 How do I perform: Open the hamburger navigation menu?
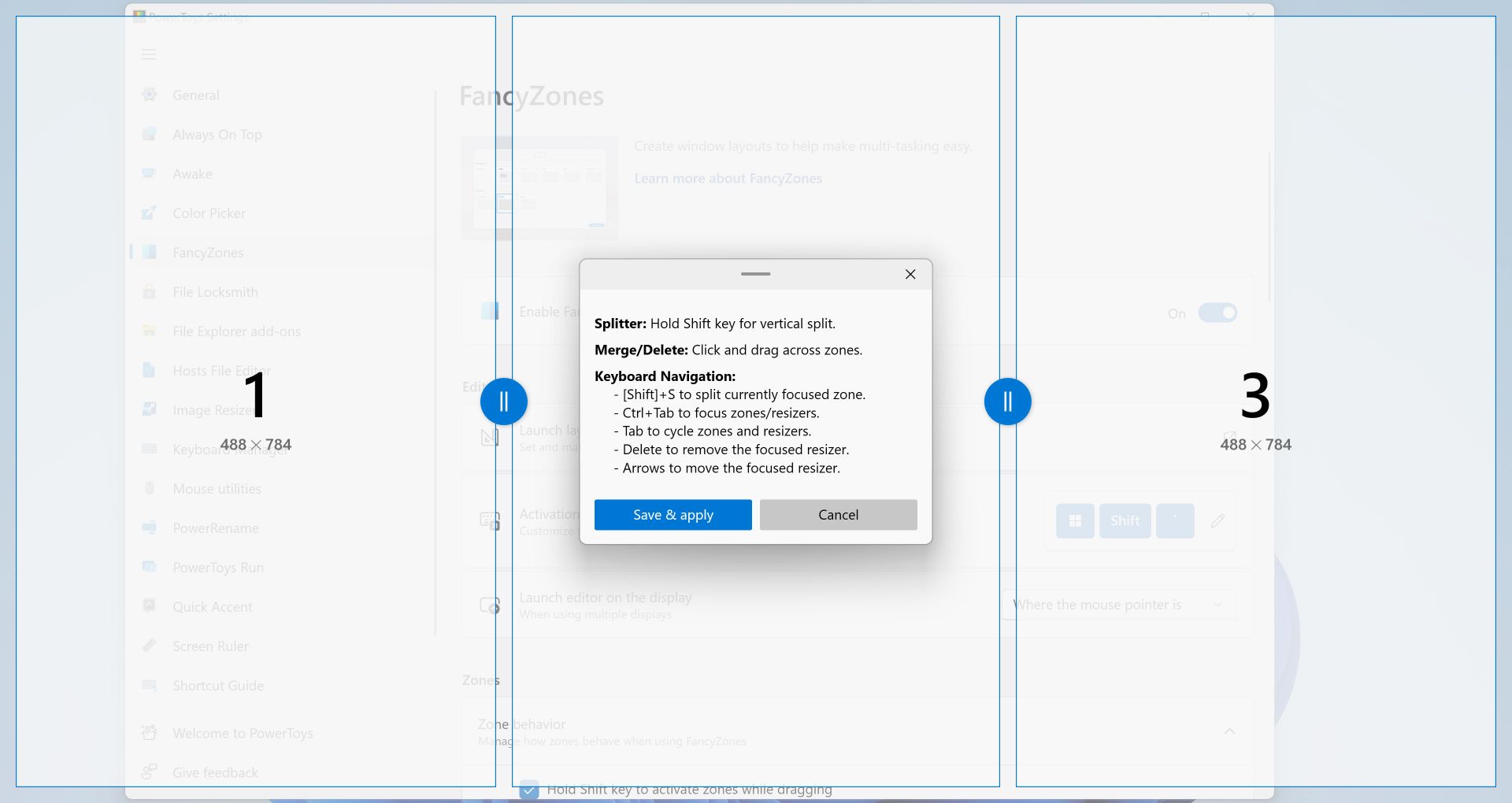(149, 54)
